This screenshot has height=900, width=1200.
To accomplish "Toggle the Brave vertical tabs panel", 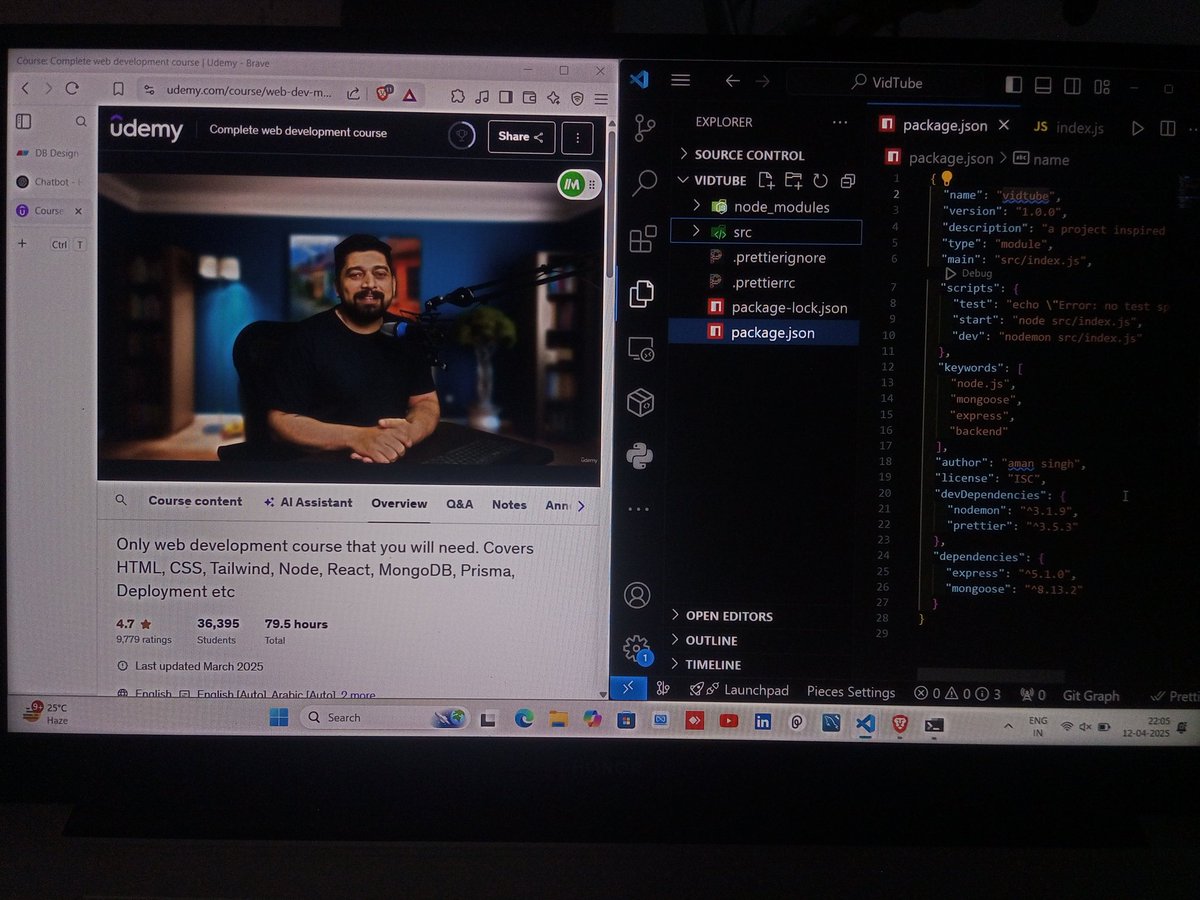I will click(24, 122).
